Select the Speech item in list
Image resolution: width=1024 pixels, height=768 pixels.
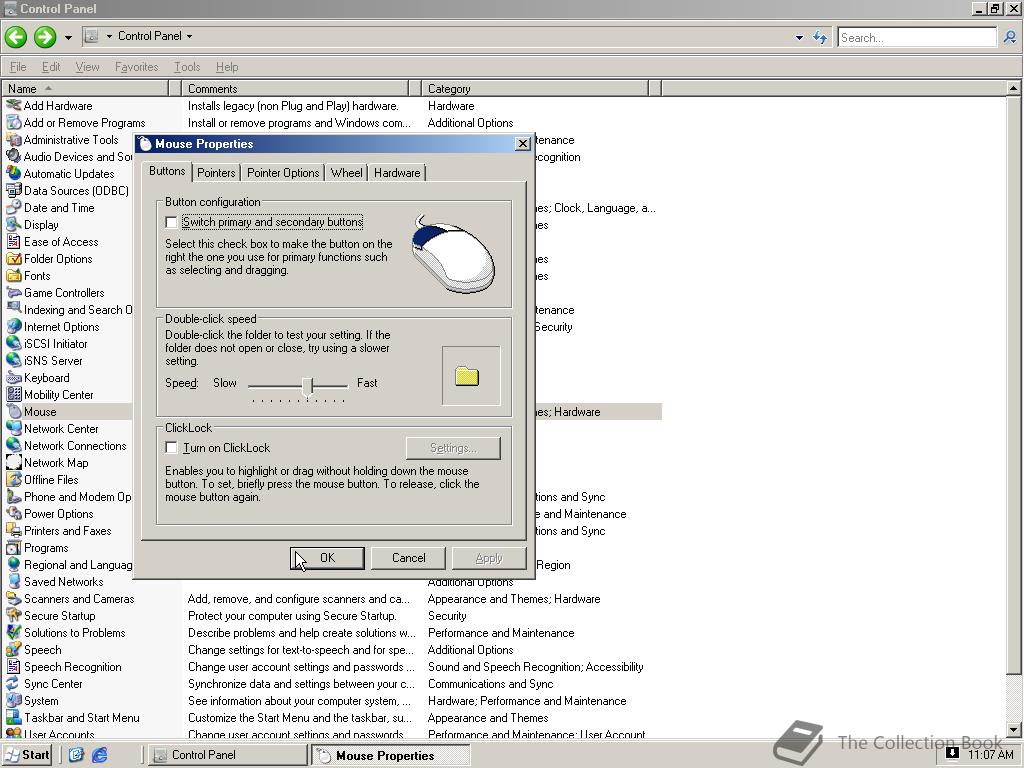click(42, 650)
